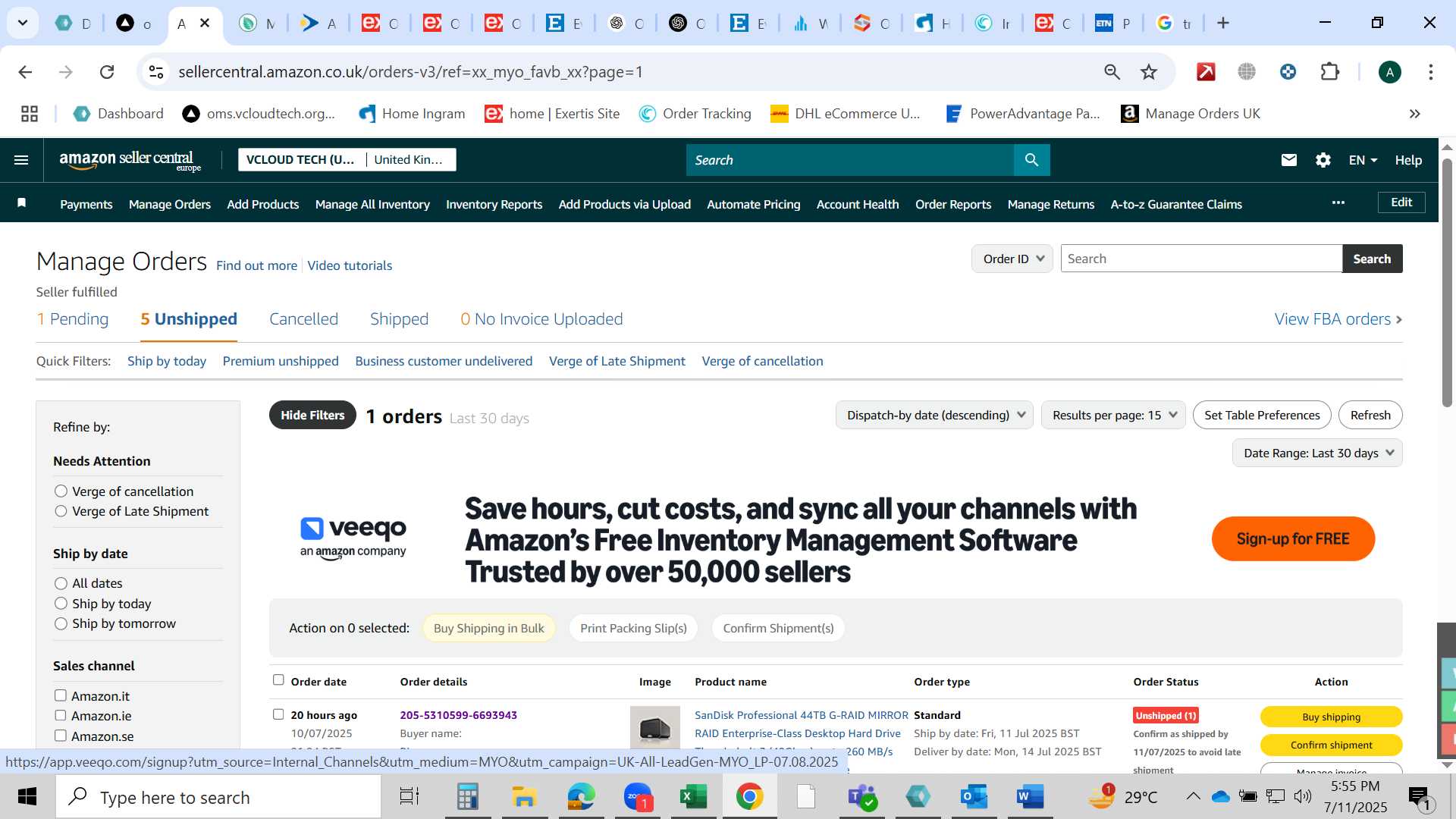Check the Amazon.se sales channel
The height and width of the screenshot is (819, 1456).
(61, 736)
